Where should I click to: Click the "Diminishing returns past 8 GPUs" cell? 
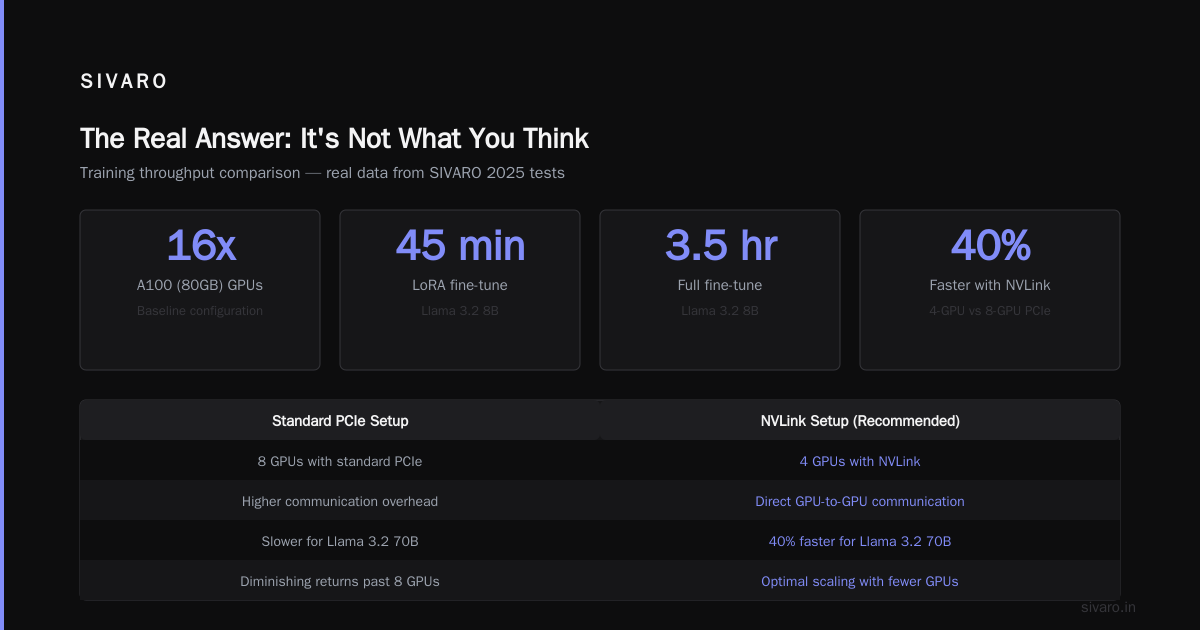(x=340, y=581)
